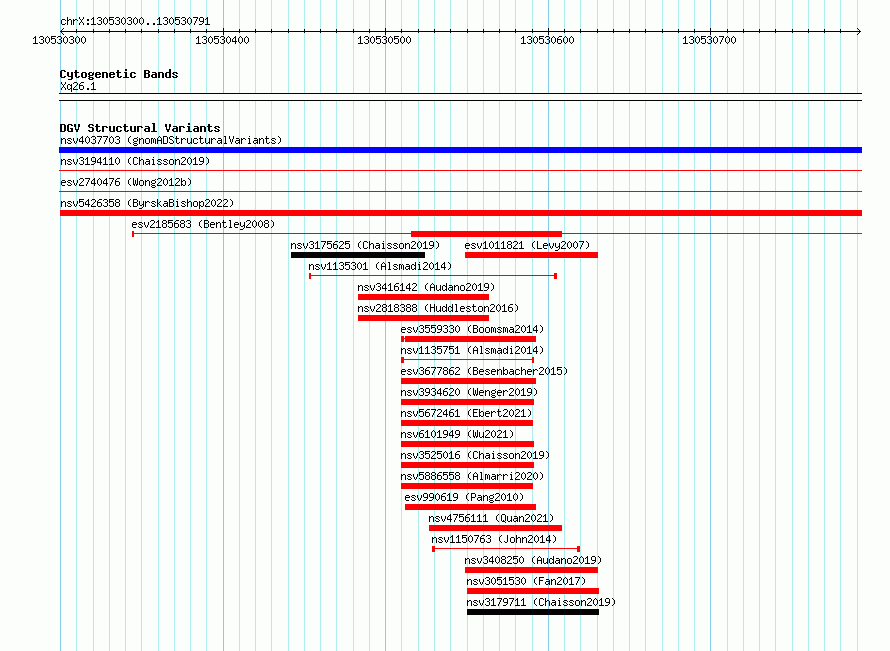Open esv3677862 (Besenbacher2015) label
This screenshot has width=890, height=651.
pos(484,371)
